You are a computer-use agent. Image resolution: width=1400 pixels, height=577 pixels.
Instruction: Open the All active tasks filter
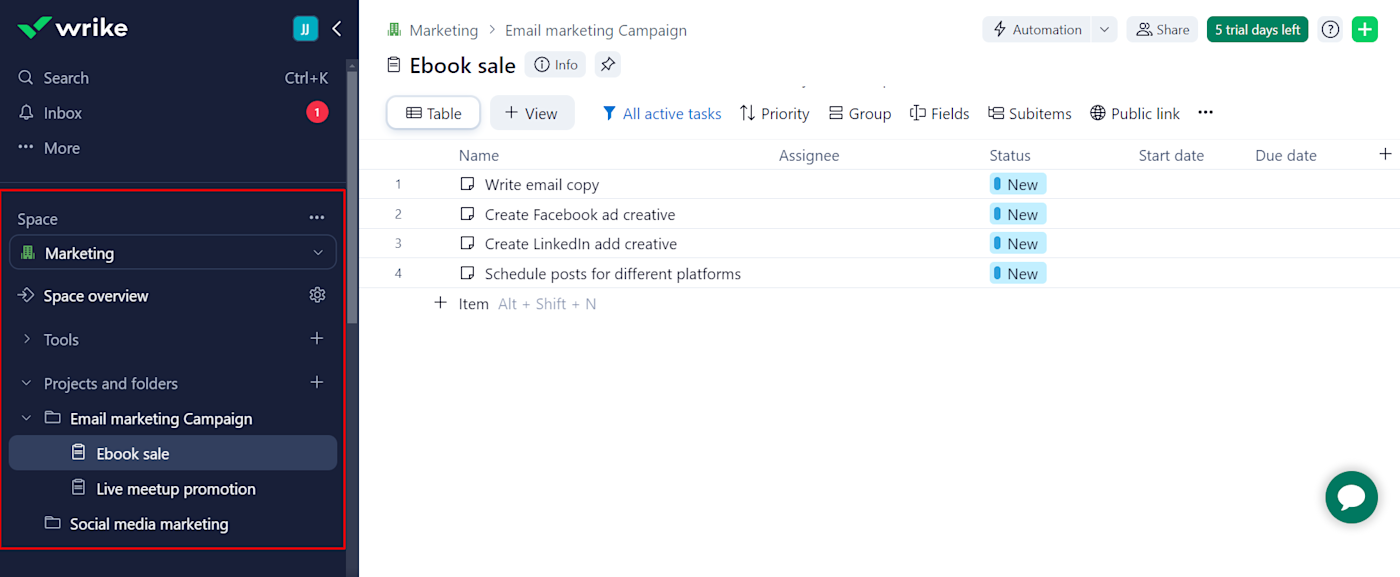click(x=661, y=113)
